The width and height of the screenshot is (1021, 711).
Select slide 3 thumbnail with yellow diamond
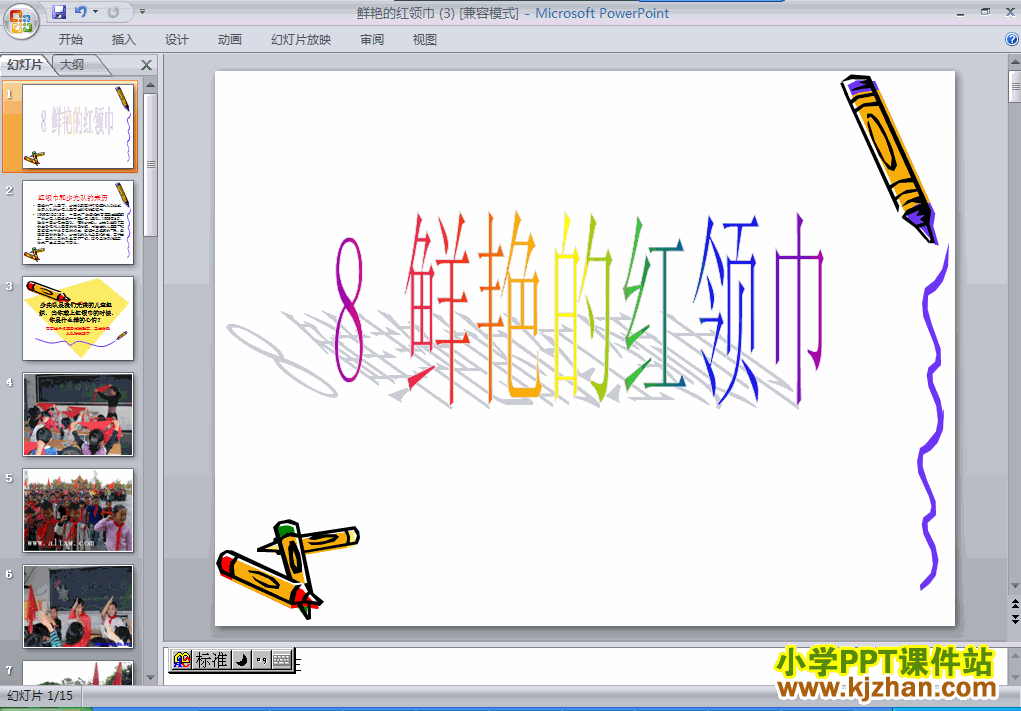pyautogui.click(x=77, y=318)
